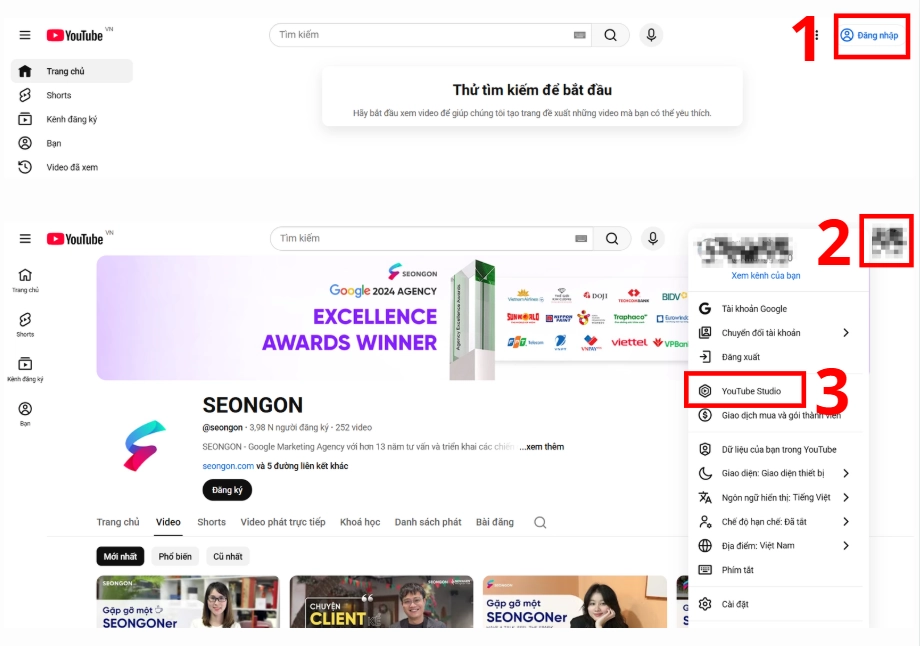
Task: Open Video đã xem history item
Action: 72,167
